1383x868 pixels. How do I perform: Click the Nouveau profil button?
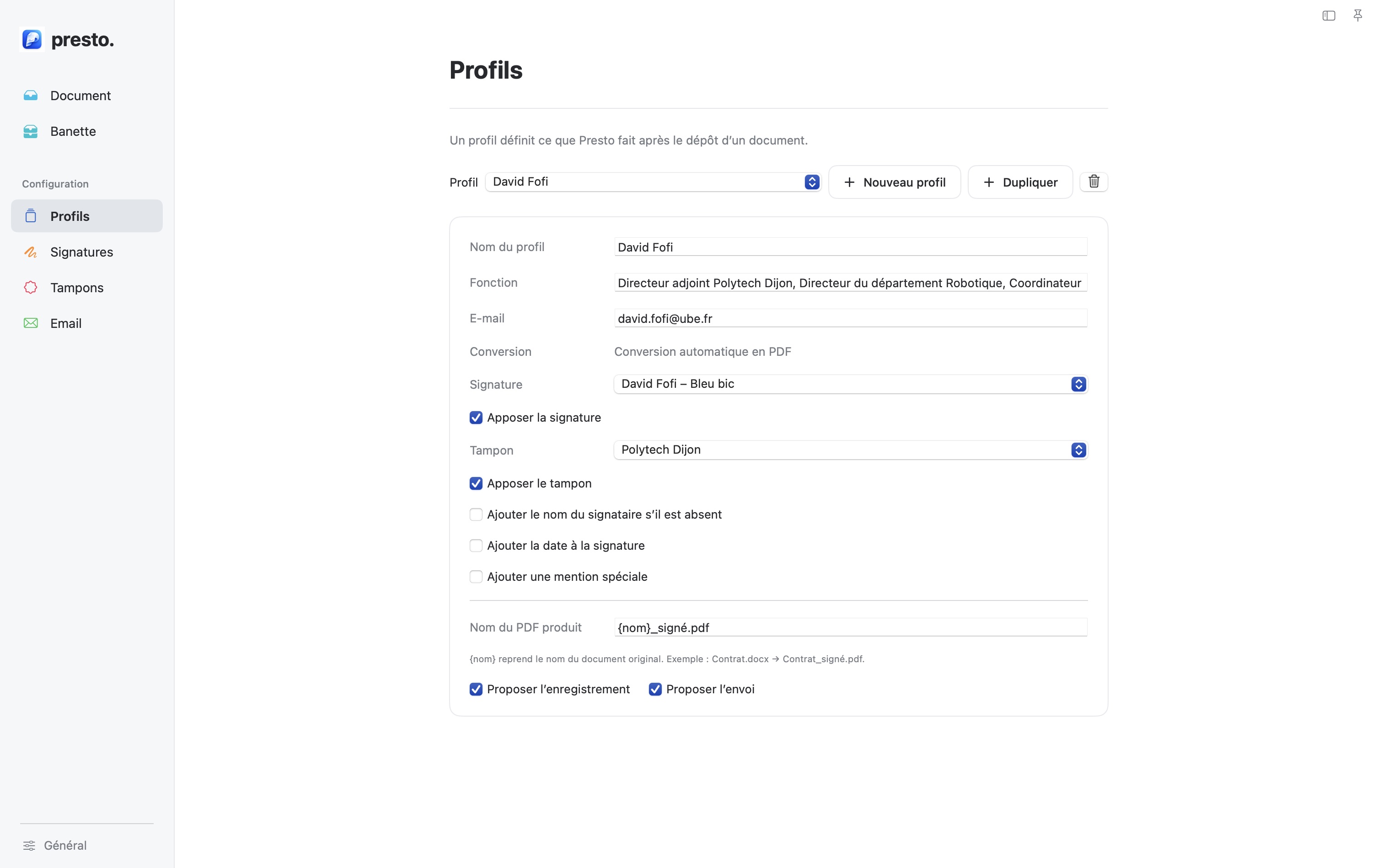pos(895,182)
